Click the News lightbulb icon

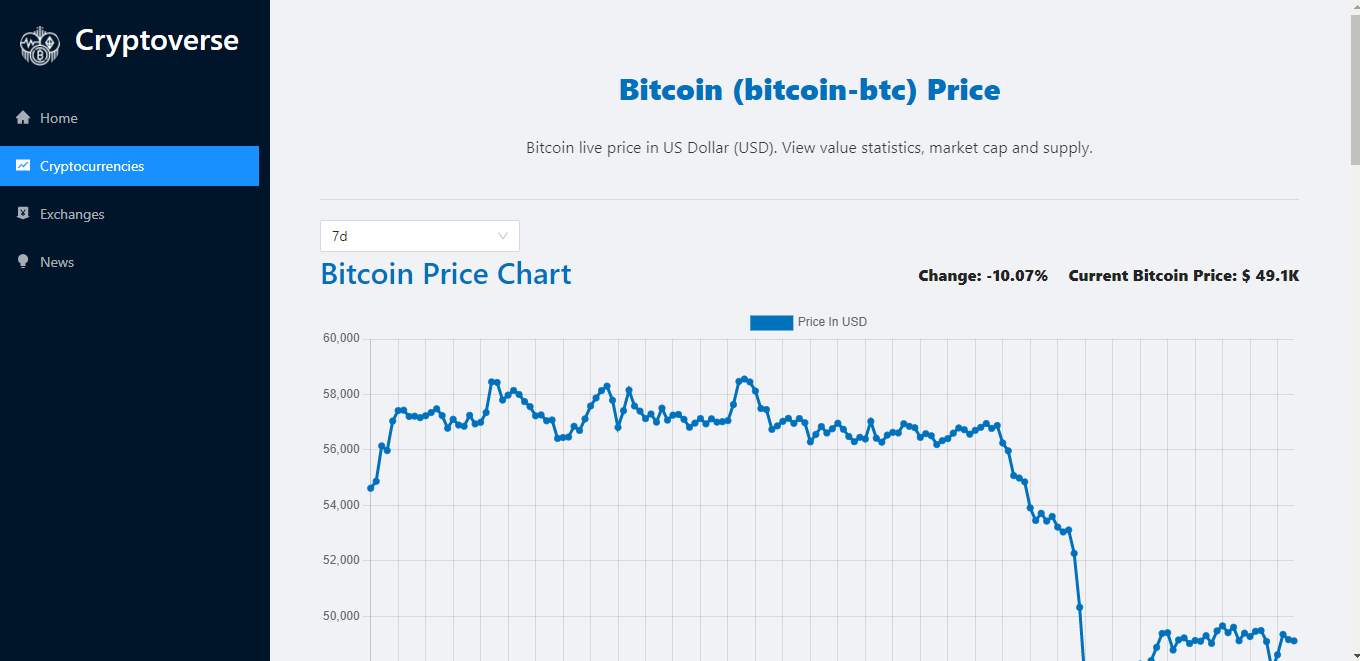pyautogui.click(x=21, y=261)
